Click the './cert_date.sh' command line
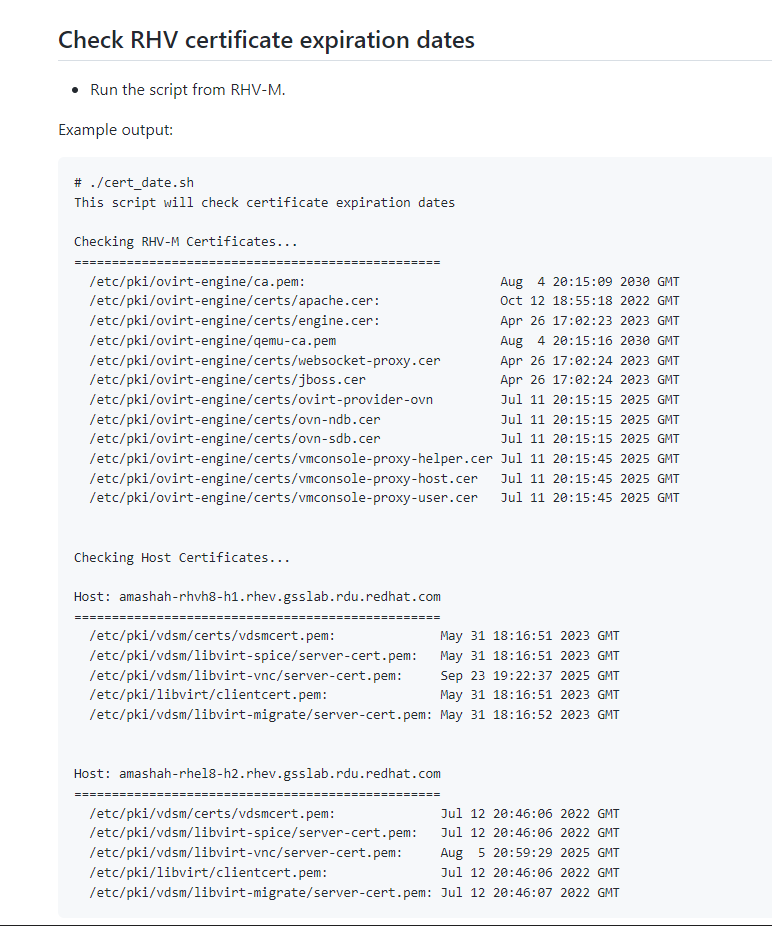Viewport: 772px width, 926px height. tap(134, 183)
